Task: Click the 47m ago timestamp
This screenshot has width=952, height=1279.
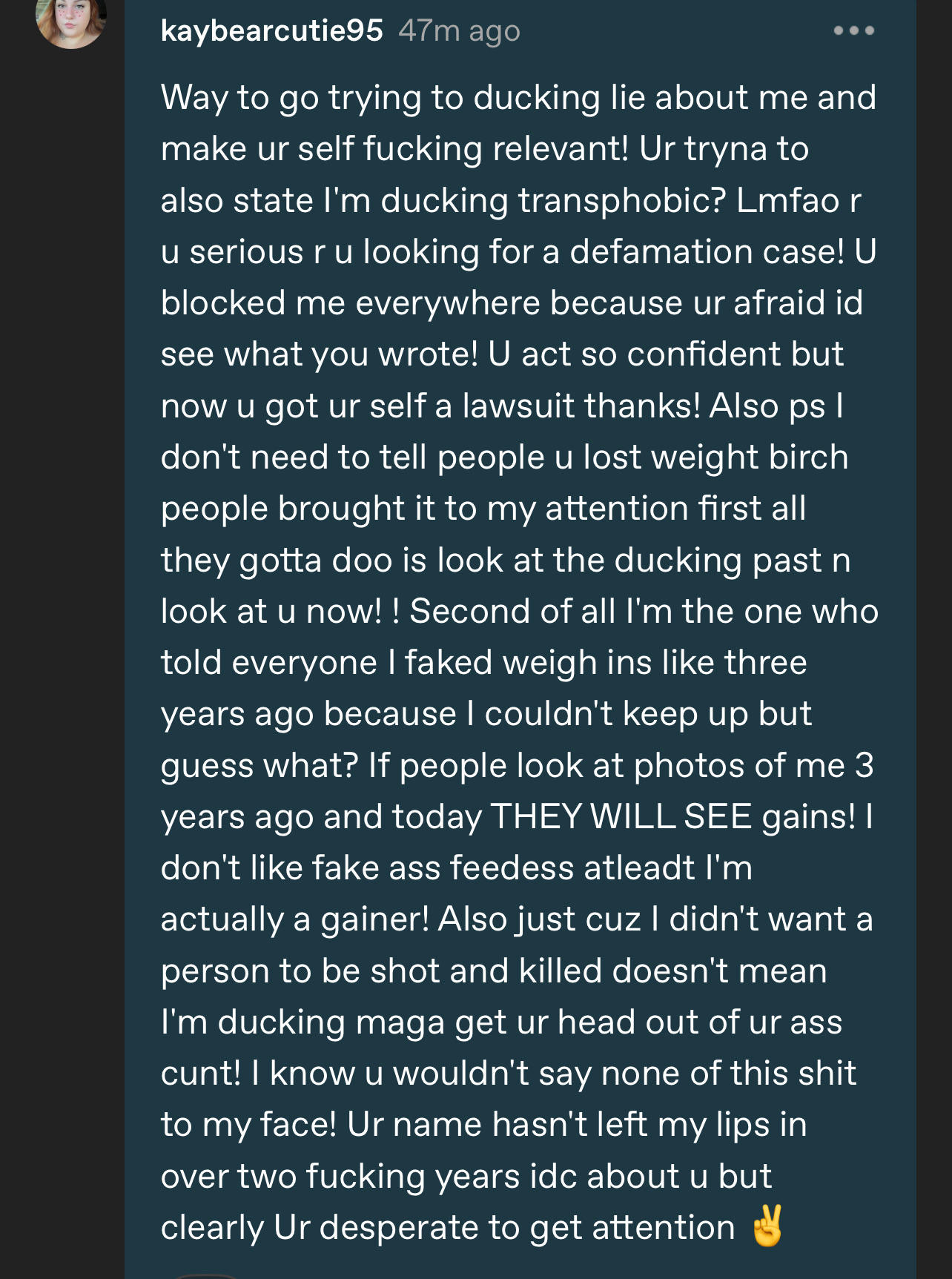Action: [459, 31]
